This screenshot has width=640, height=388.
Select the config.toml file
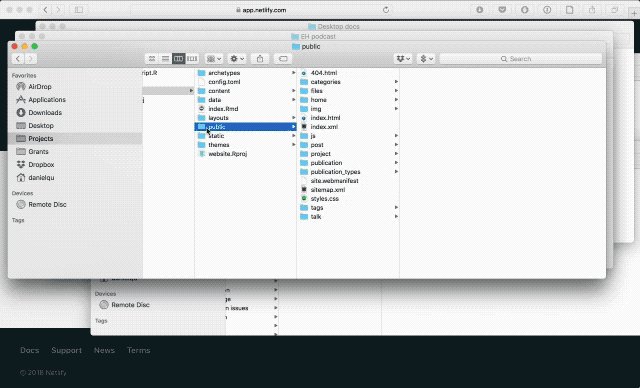(x=245, y=82)
